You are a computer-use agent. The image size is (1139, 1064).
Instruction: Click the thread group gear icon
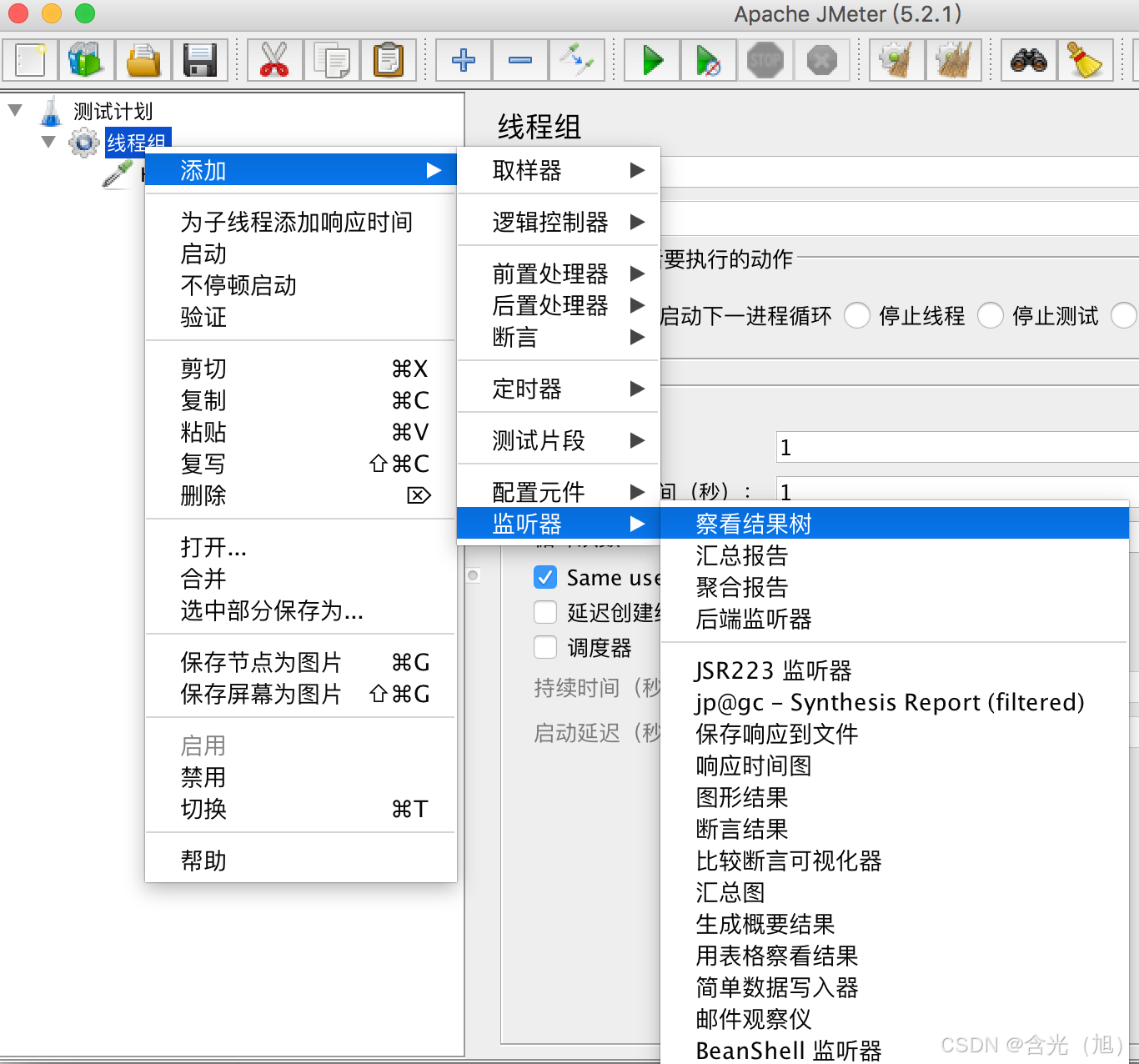tap(83, 143)
